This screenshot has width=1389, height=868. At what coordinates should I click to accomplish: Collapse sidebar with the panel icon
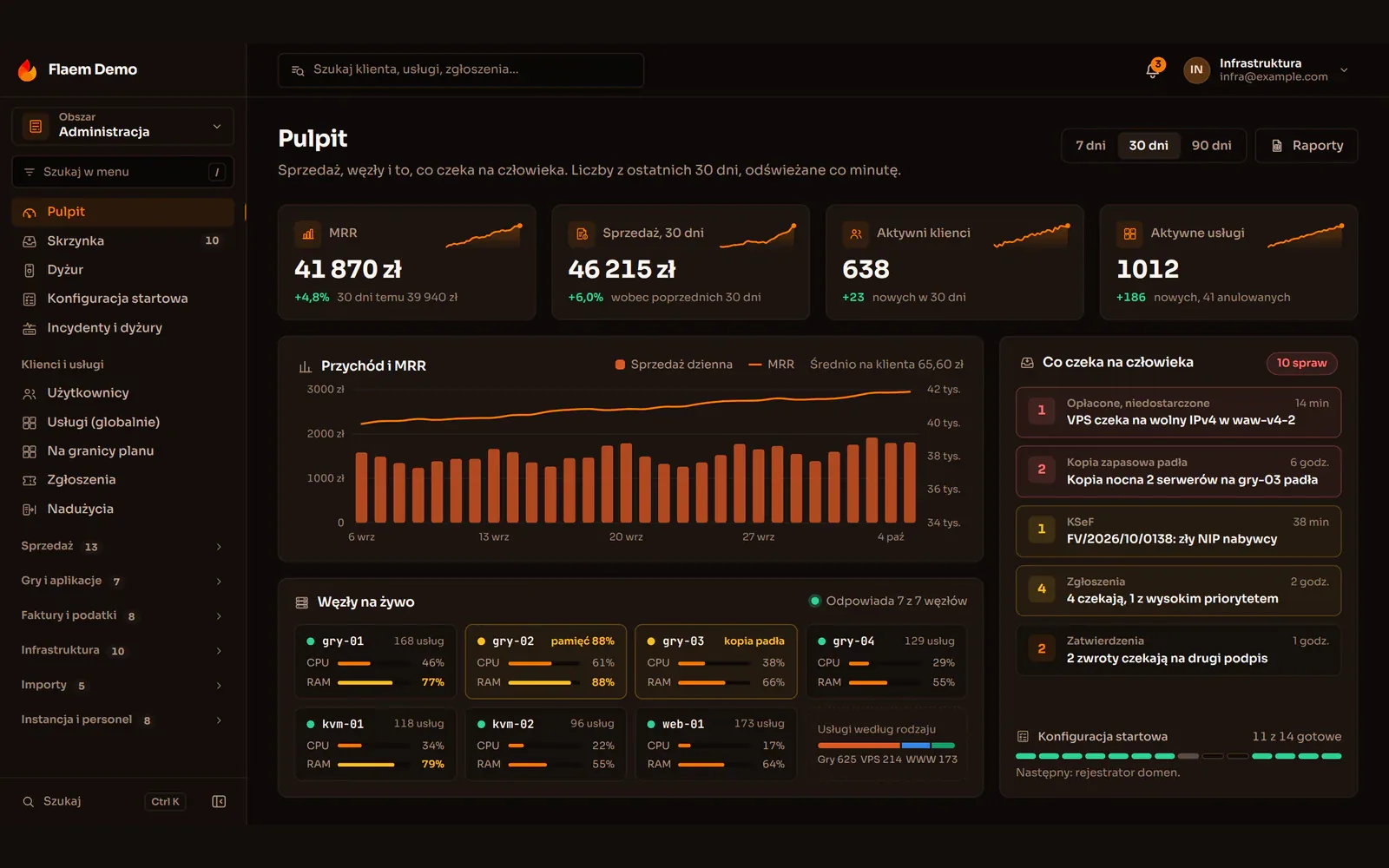(x=219, y=801)
